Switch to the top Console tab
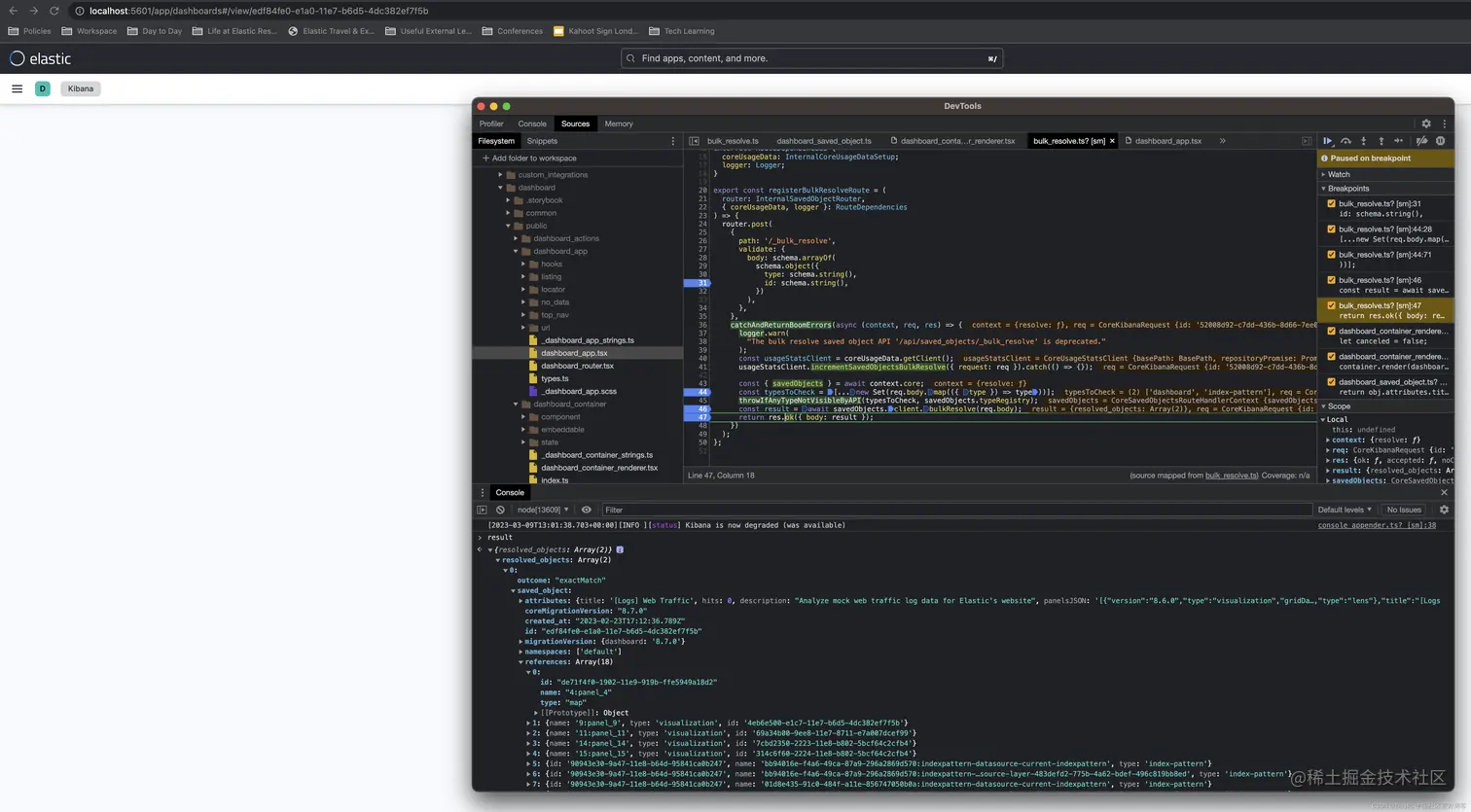 pyautogui.click(x=532, y=124)
